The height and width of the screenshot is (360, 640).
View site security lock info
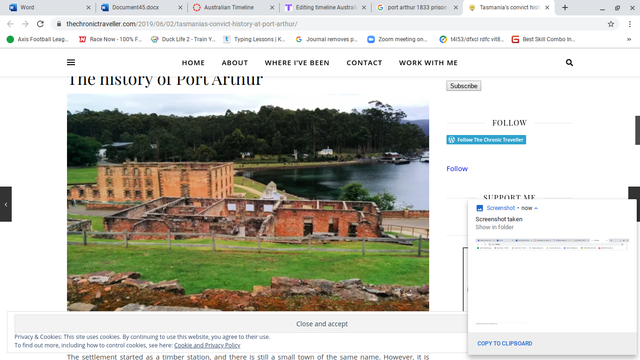pyautogui.click(x=59, y=24)
